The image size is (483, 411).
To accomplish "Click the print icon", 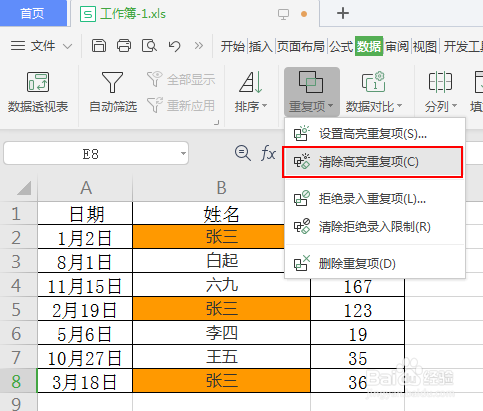I will tap(124, 46).
